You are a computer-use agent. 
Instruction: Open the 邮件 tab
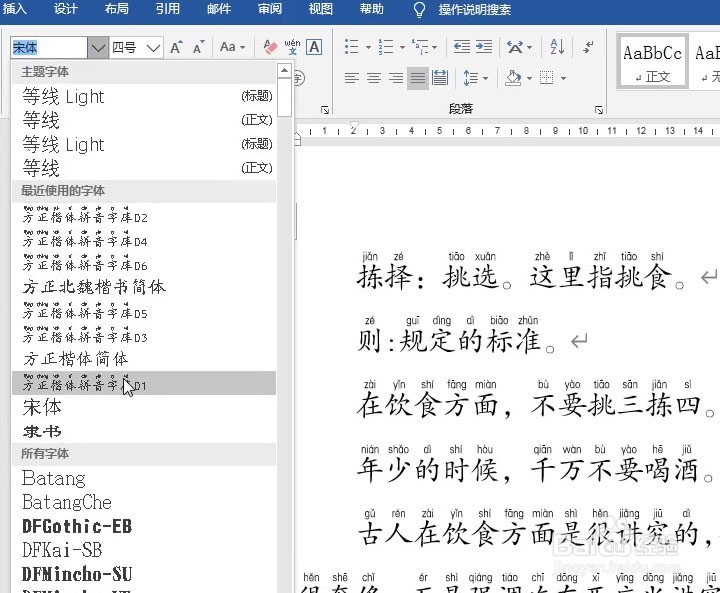[x=219, y=9]
